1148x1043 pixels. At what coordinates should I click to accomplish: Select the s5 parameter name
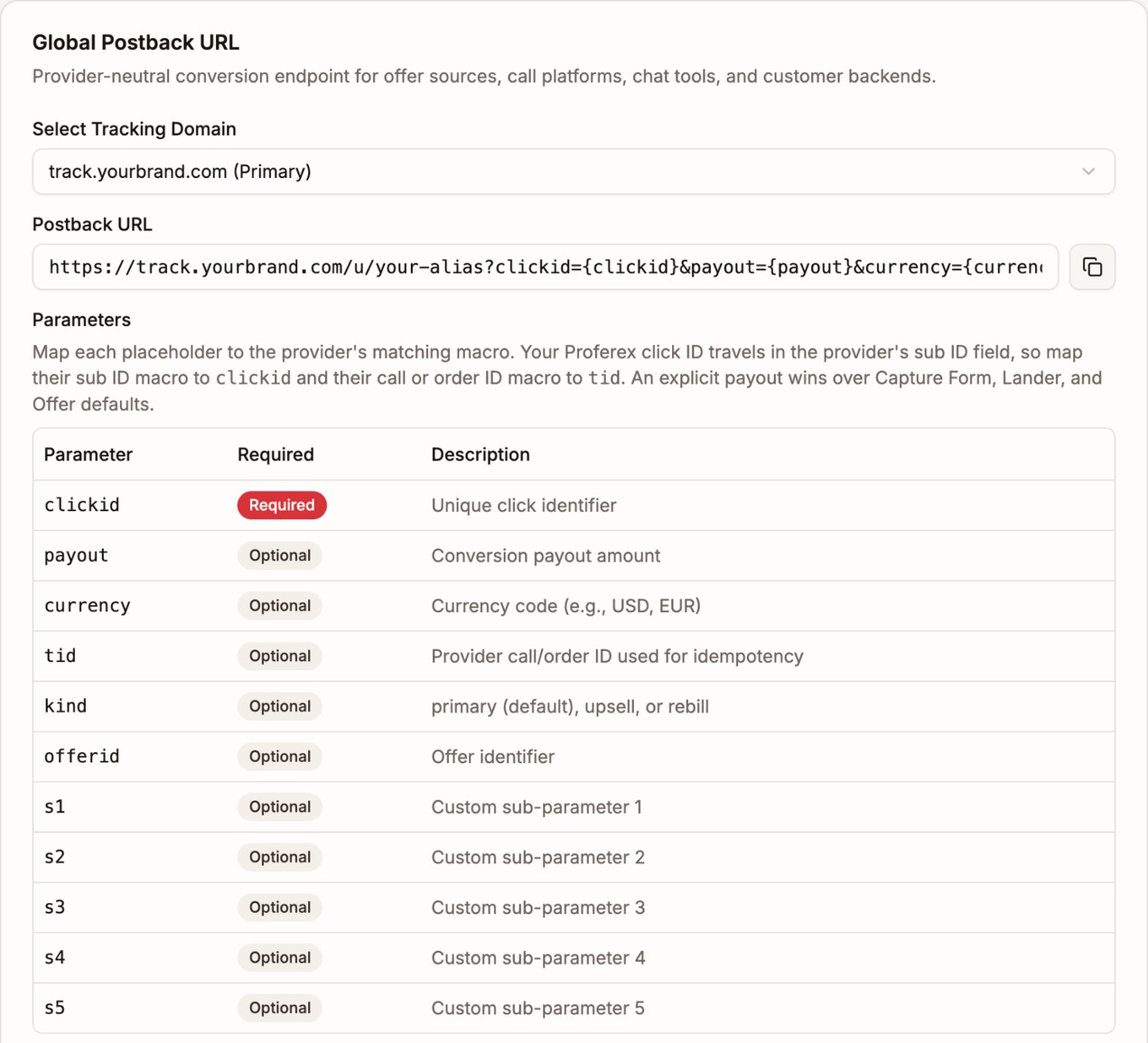tap(55, 1008)
